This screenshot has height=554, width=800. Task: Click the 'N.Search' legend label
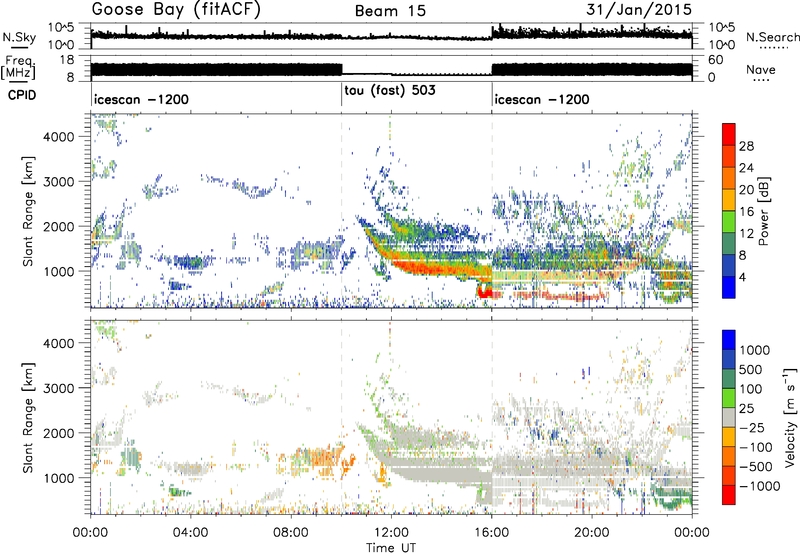coord(772,37)
